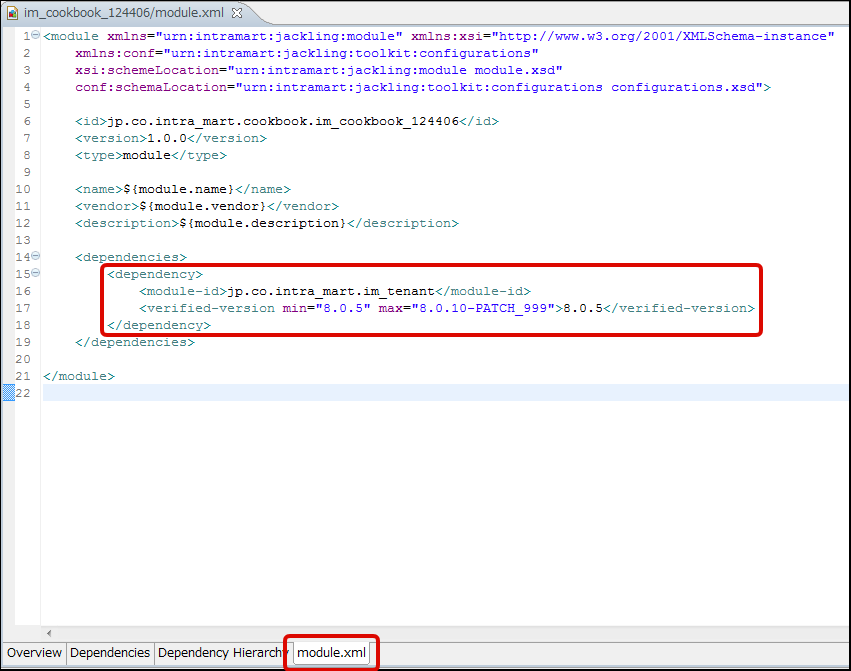Screen dimensions: 851x671
Task: Click the max value "8.0.10-PATCH_999"
Action: click(x=482, y=308)
